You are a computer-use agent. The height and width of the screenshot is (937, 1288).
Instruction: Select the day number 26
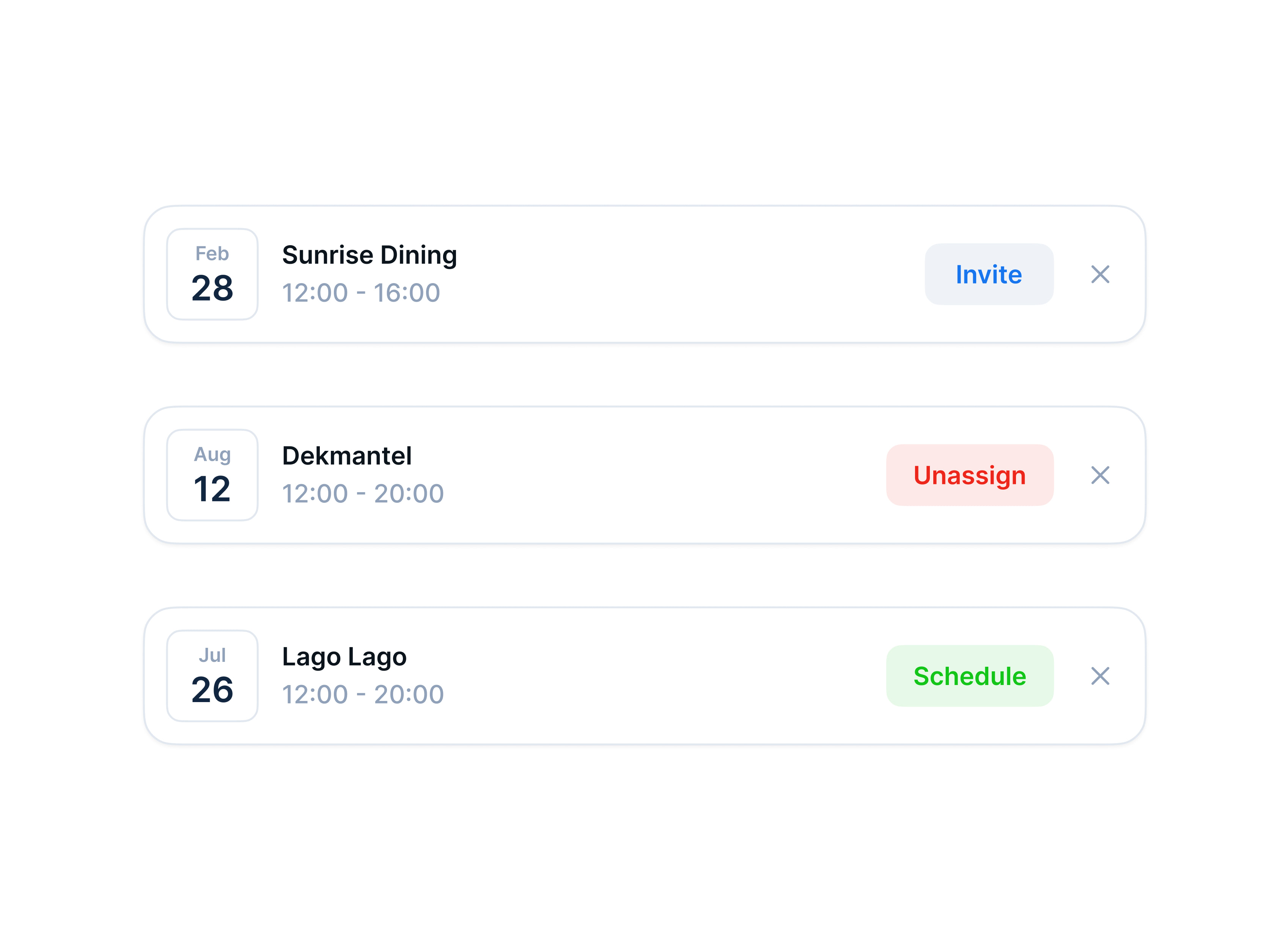pyautogui.click(x=212, y=690)
